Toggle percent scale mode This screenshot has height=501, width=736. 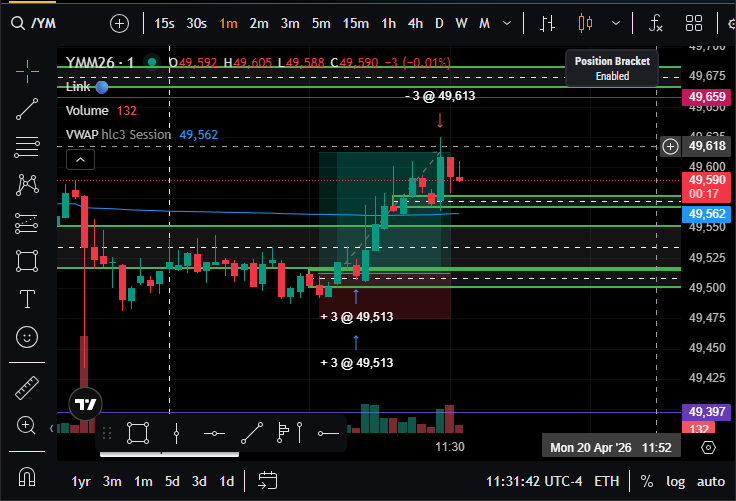coord(647,481)
